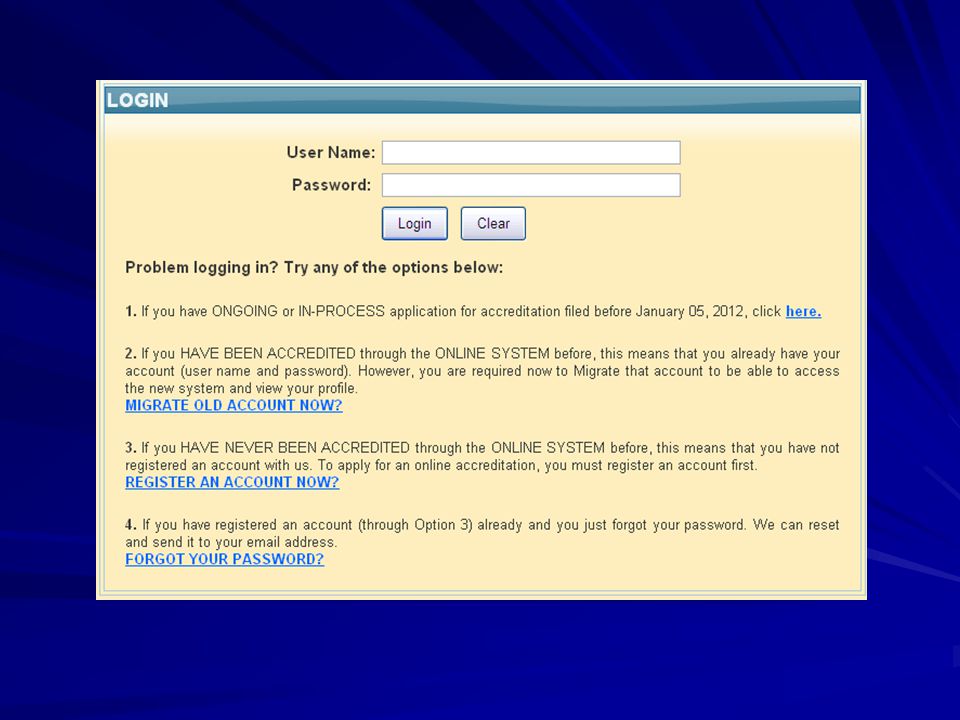Open the 'here.' link for ongoing applications
960x720 pixels.
tap(803, 311)
